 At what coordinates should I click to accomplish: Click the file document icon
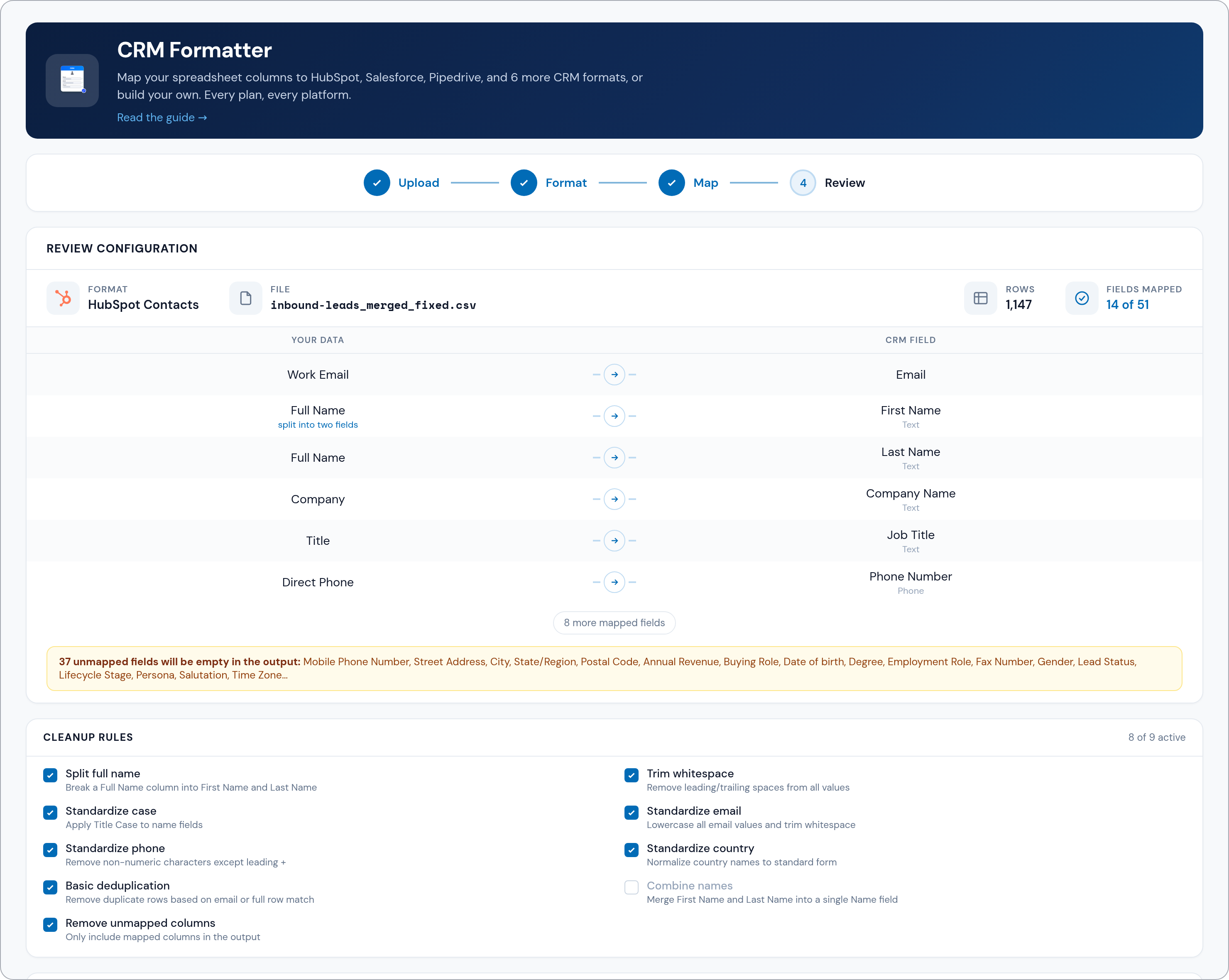click(x=246, y=298)
